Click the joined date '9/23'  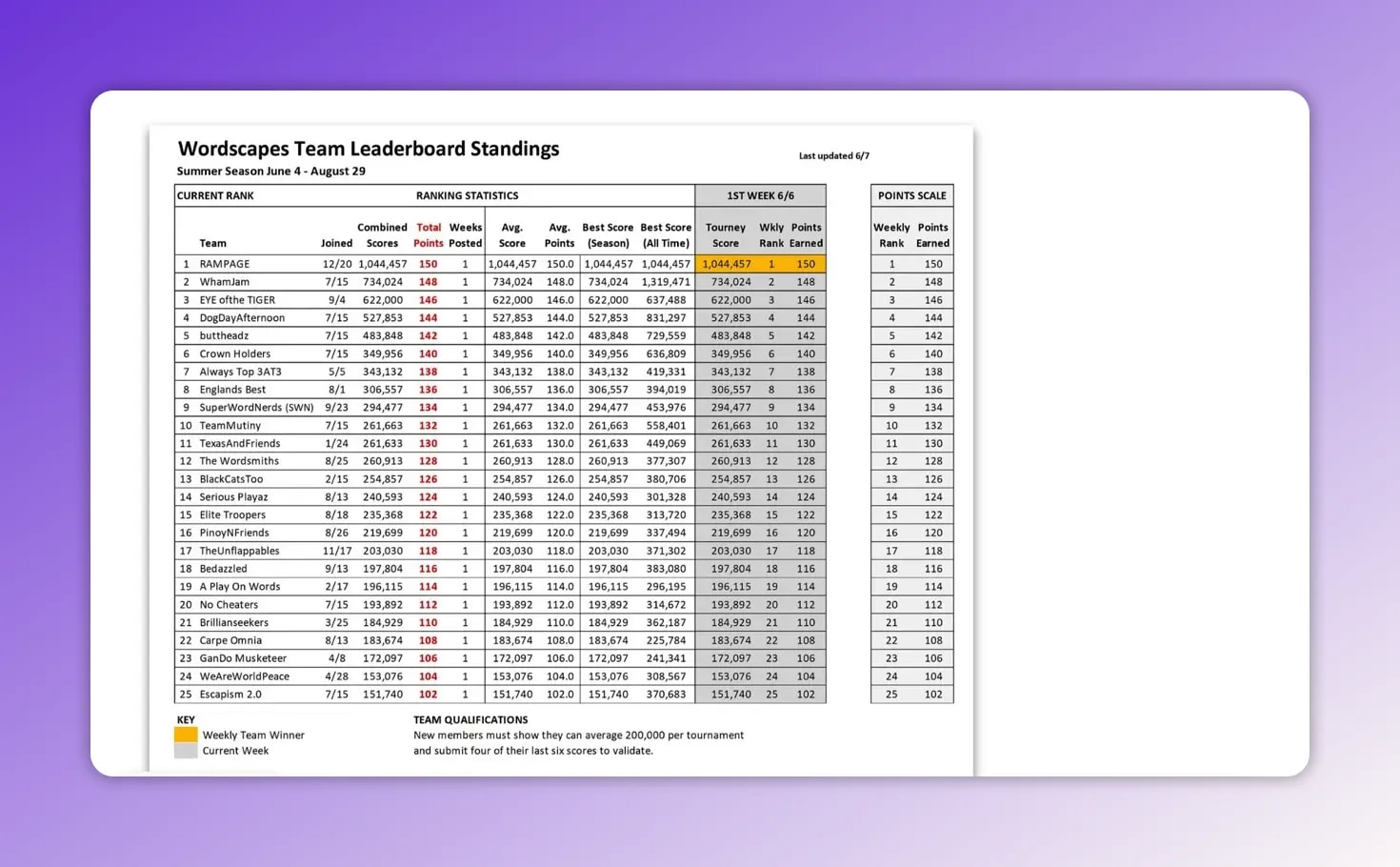click(x=336, y=408)
